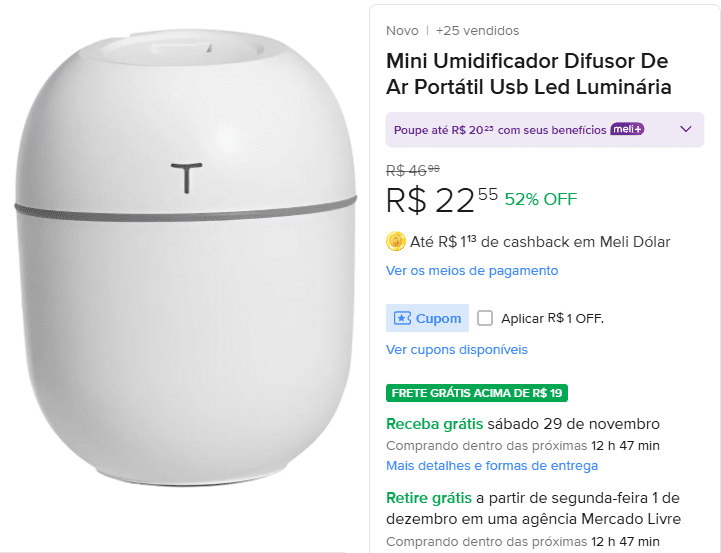Enable the Aplicar R$ 1 OFF checkbox
721x553 pixels.
(x=485, y=318)
